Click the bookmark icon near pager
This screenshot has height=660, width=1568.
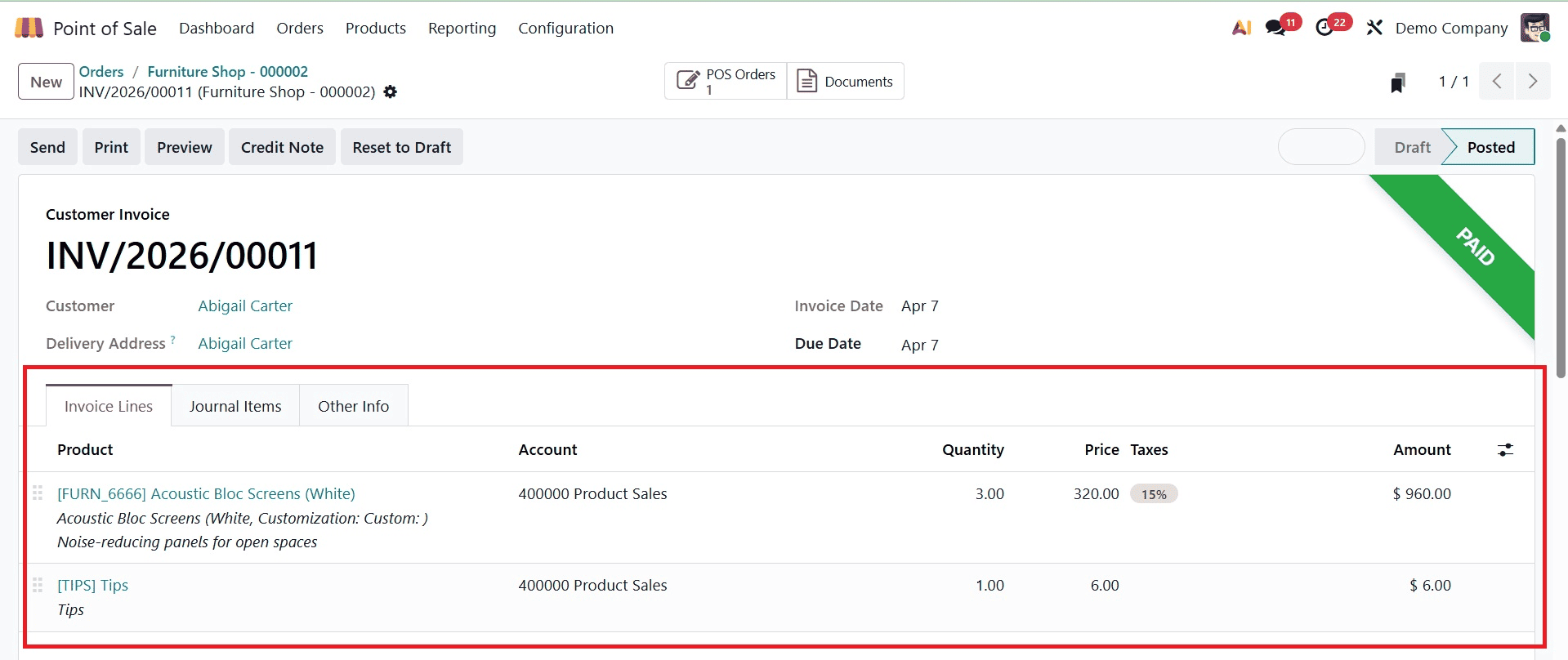[x=1398, y=82]
